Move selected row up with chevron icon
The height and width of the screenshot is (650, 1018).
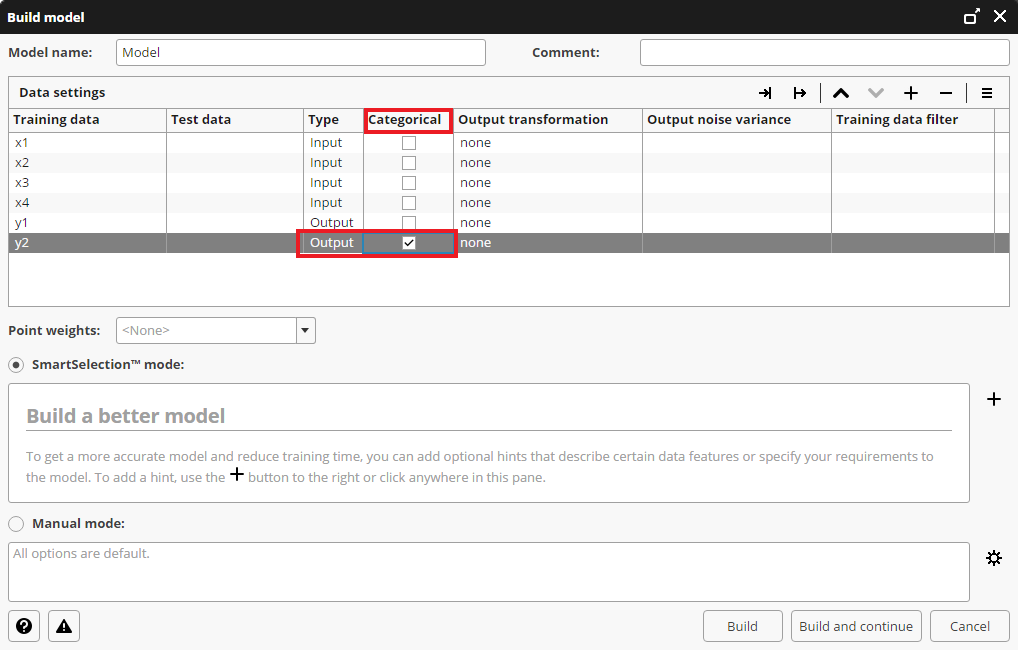pyautogui.click(x=841, y=93)
